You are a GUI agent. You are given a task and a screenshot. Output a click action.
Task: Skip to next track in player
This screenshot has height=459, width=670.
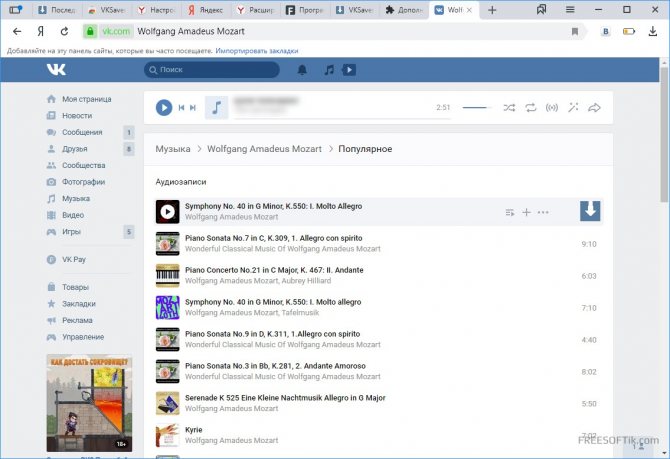coord(193,108)
